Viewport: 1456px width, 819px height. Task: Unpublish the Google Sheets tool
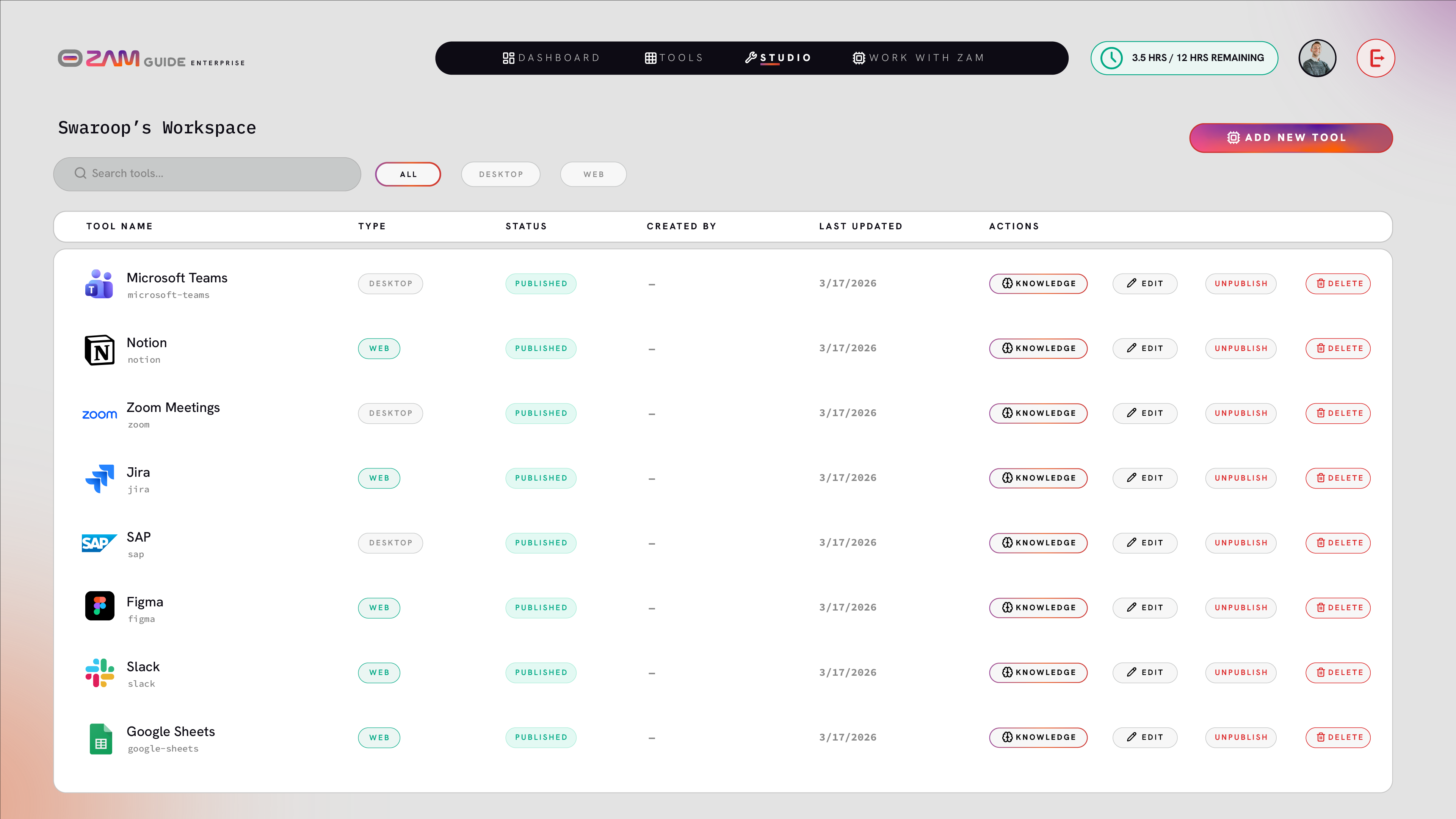tap(1241, 737)
